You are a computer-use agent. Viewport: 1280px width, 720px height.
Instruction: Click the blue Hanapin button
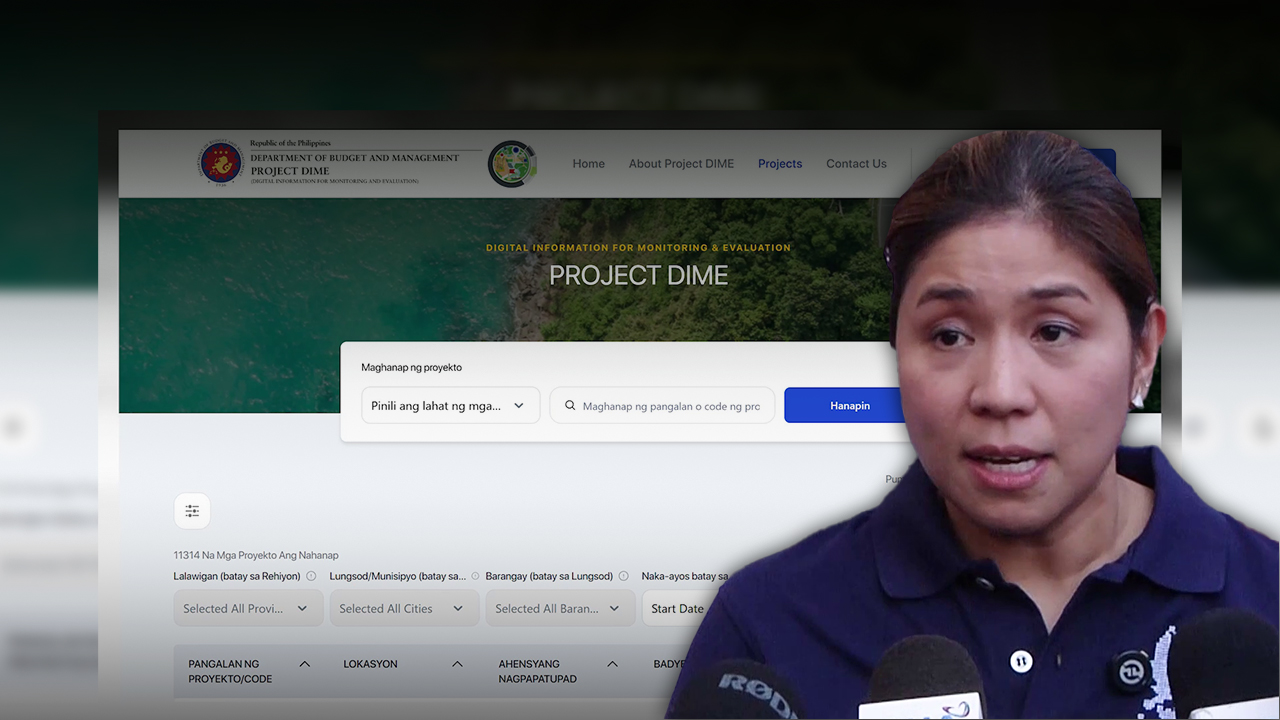tap(850, 406)
